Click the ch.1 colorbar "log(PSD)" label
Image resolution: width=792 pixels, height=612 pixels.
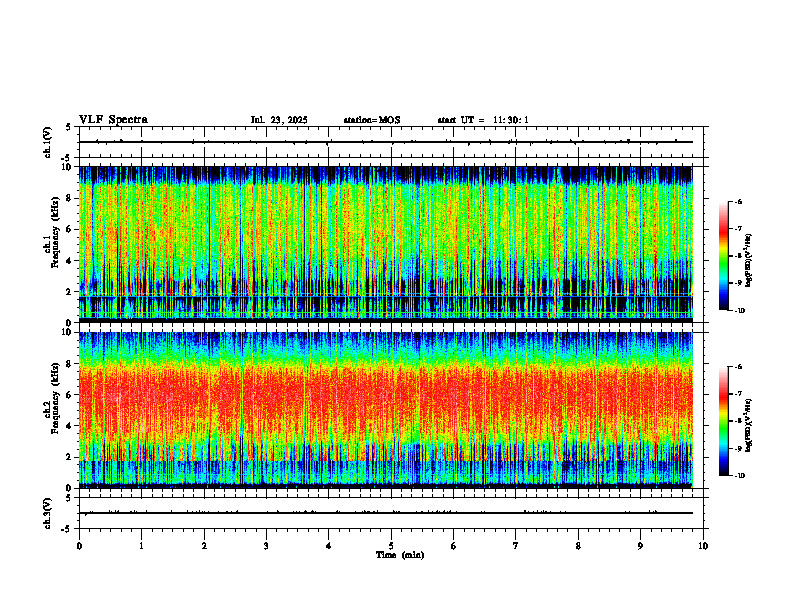pyautogui.click(x=749, y=261)
